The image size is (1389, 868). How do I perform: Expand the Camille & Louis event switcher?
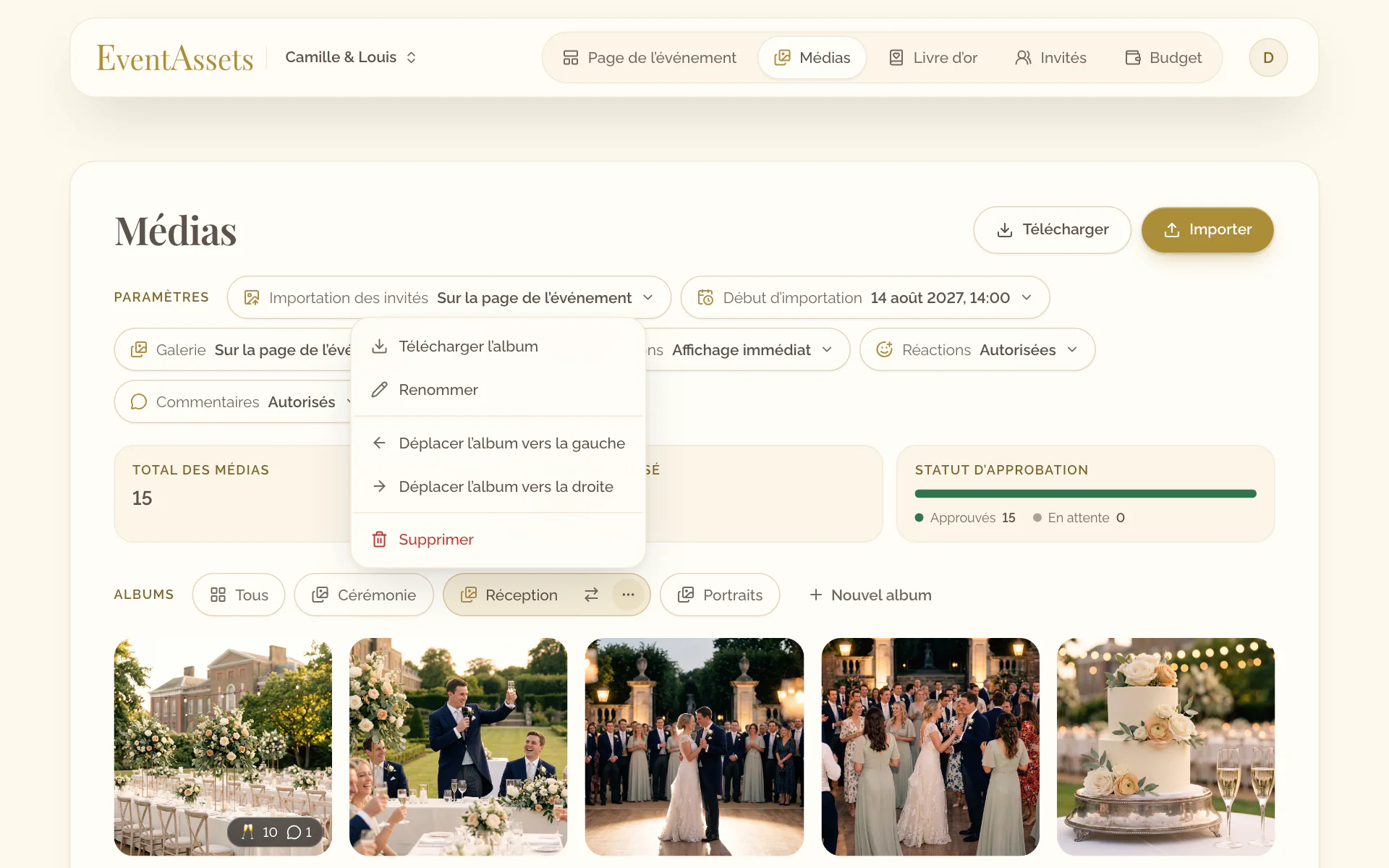pos(351,57)
